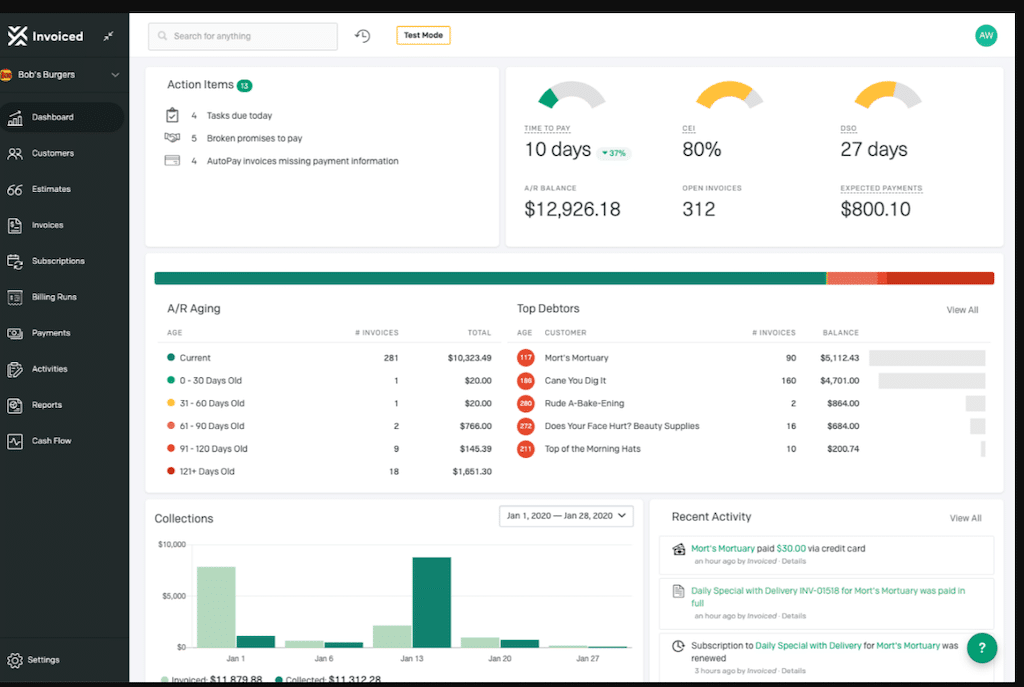Screen dimensions: 1024x687
Task: Click View All in Recent Activity
Action: 965,518
